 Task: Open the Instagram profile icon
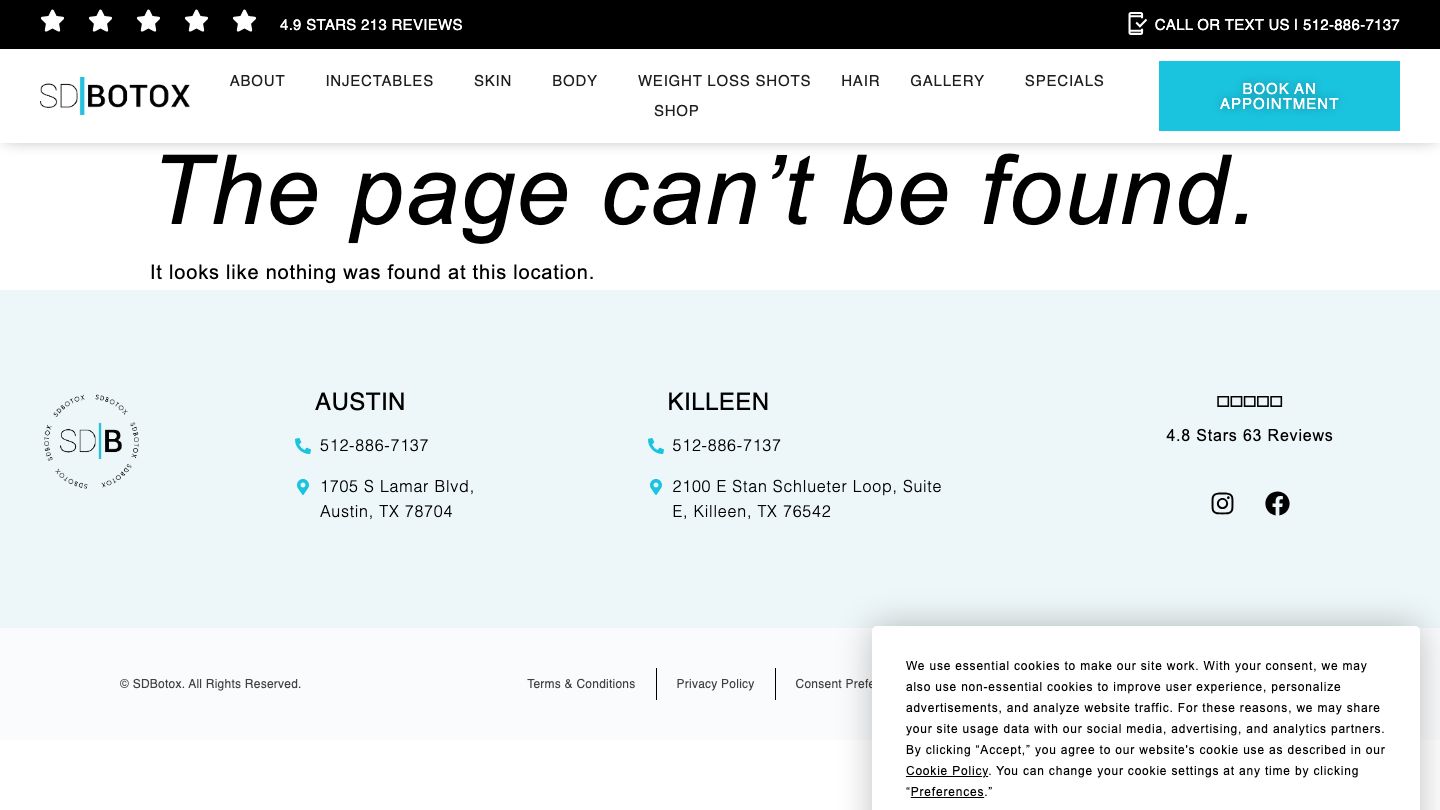tap(1222, 503)
